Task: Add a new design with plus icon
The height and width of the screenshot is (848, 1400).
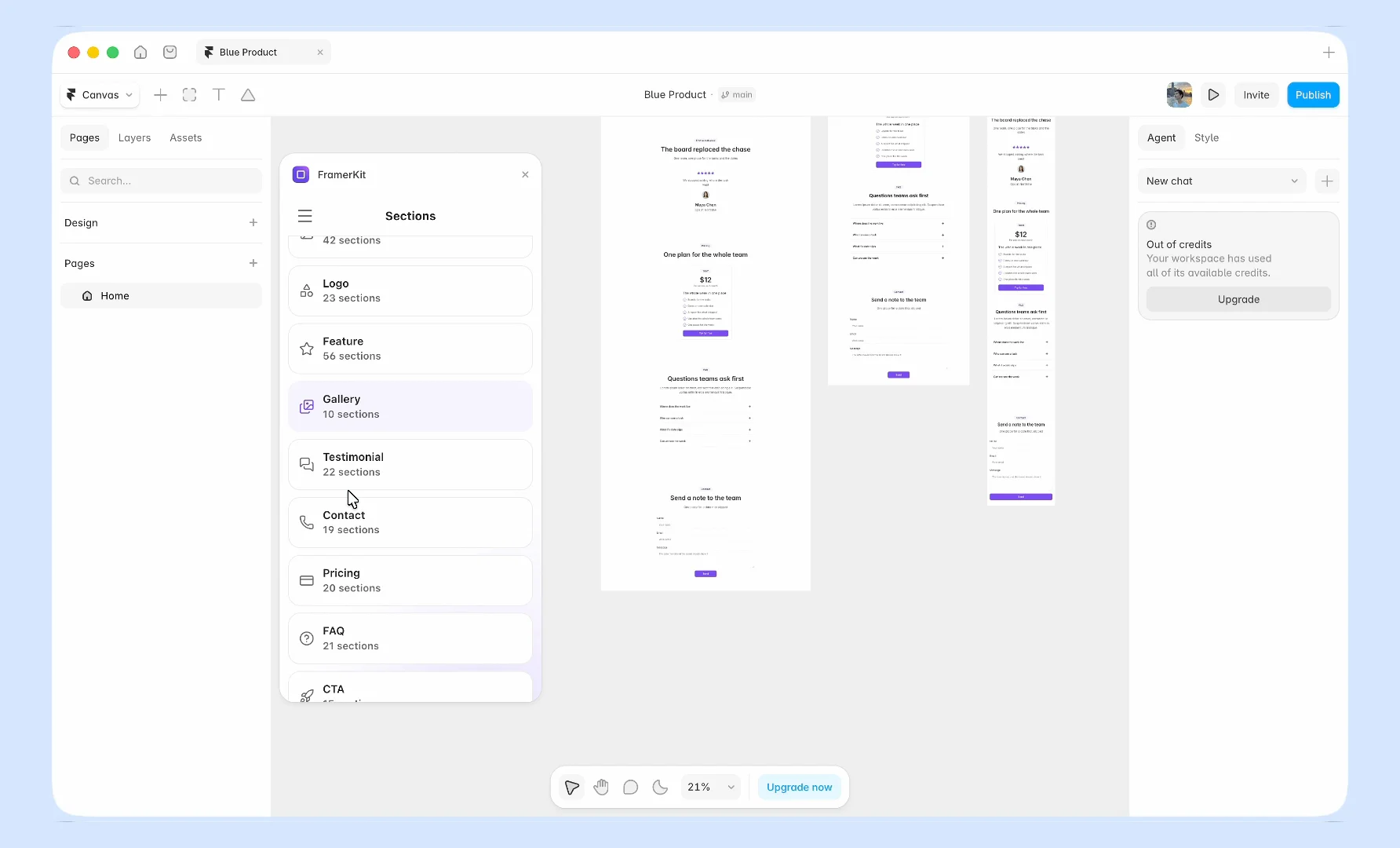Action: [253, 223]
